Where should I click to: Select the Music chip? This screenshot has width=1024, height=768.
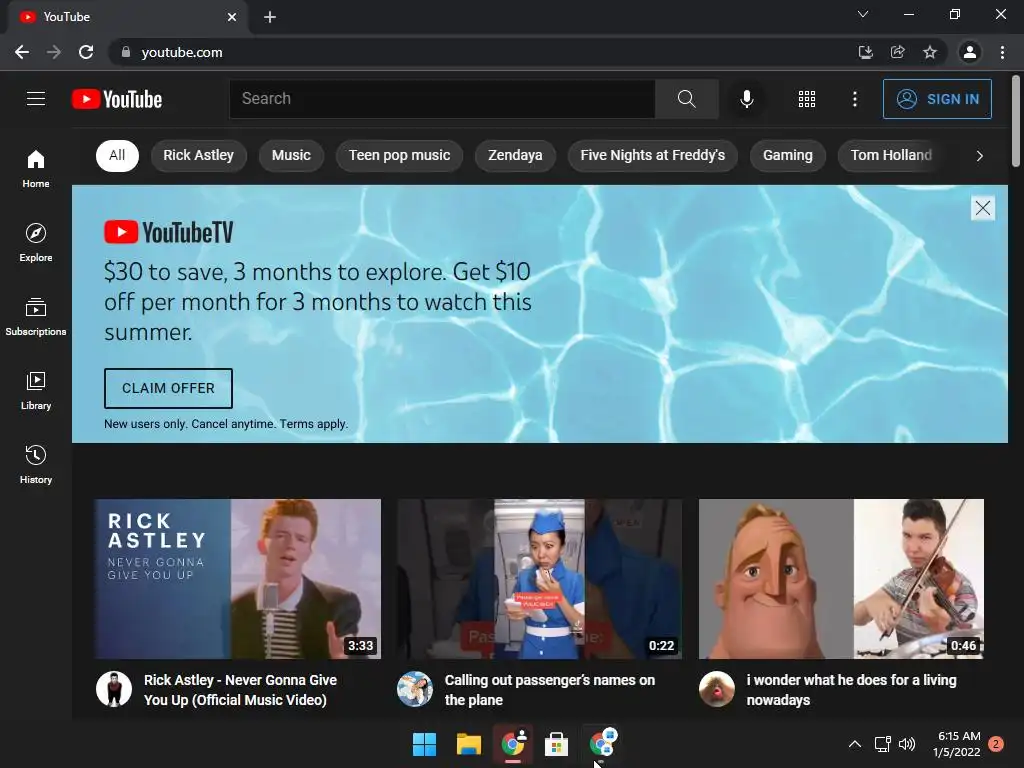click(291, 155)
